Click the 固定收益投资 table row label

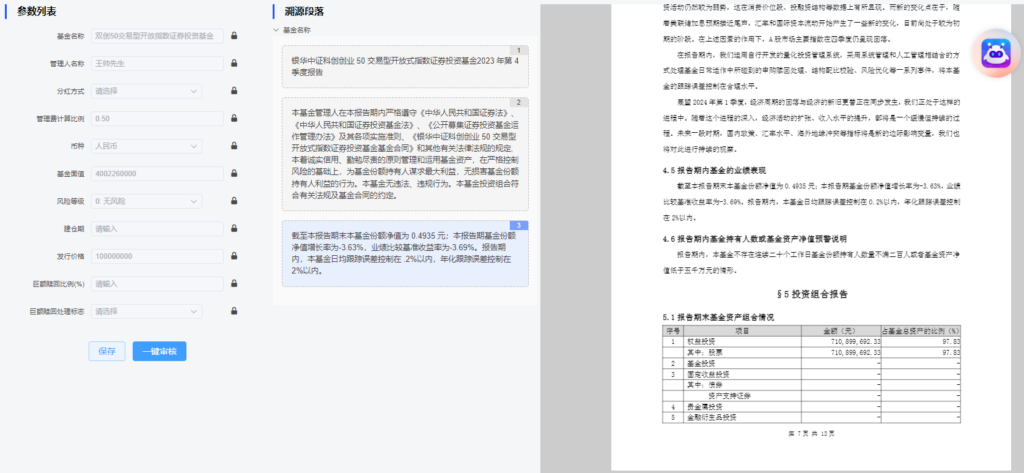tap(707, 374)
